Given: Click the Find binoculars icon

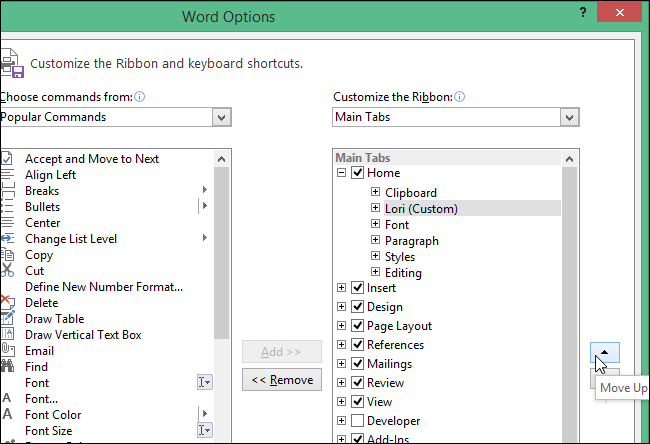Looking at the screenshot, I should tap(6, 367).
